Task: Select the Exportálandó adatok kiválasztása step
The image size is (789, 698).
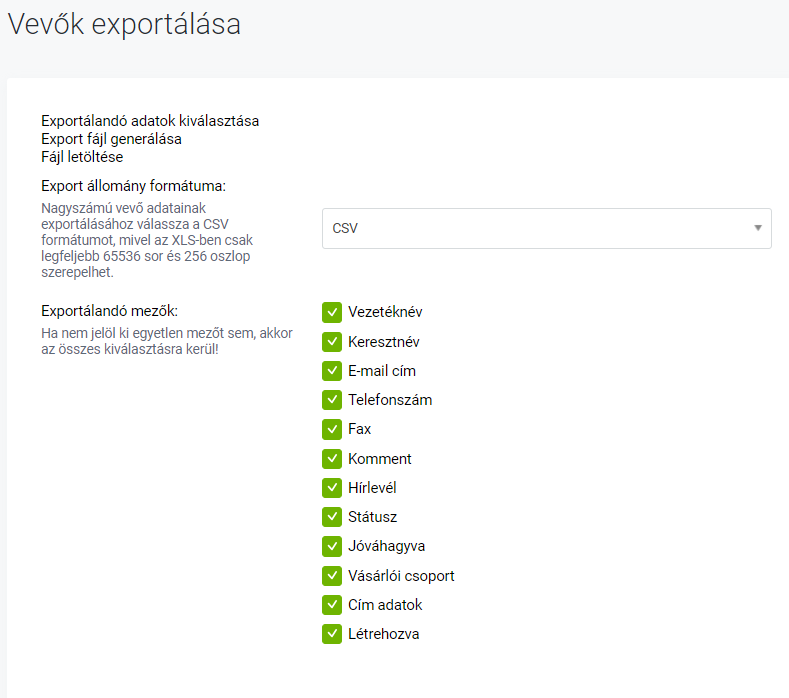Action: (x=150, y=121)
